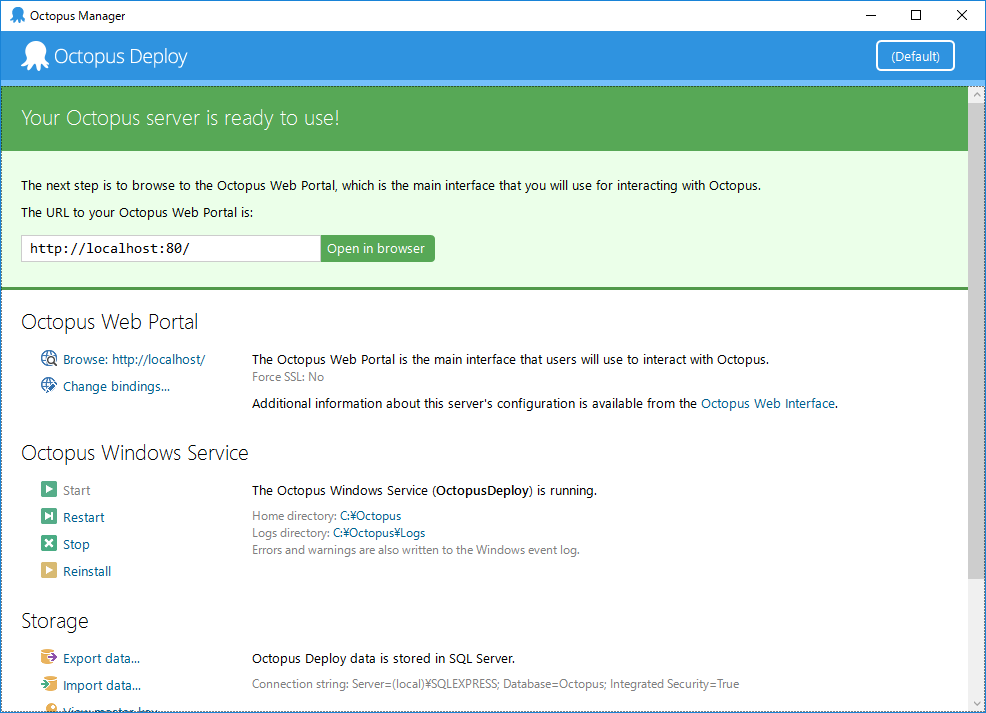Click the Export data... link
986x713 pixels.
(101, 658)
